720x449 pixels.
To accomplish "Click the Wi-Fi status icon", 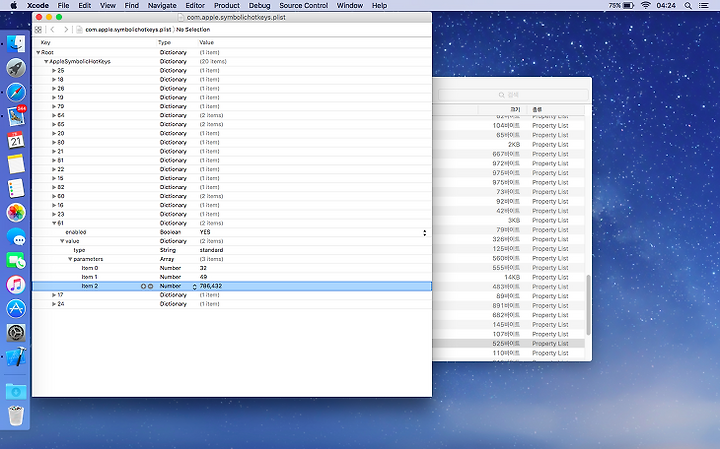I will tap(646, 6).
